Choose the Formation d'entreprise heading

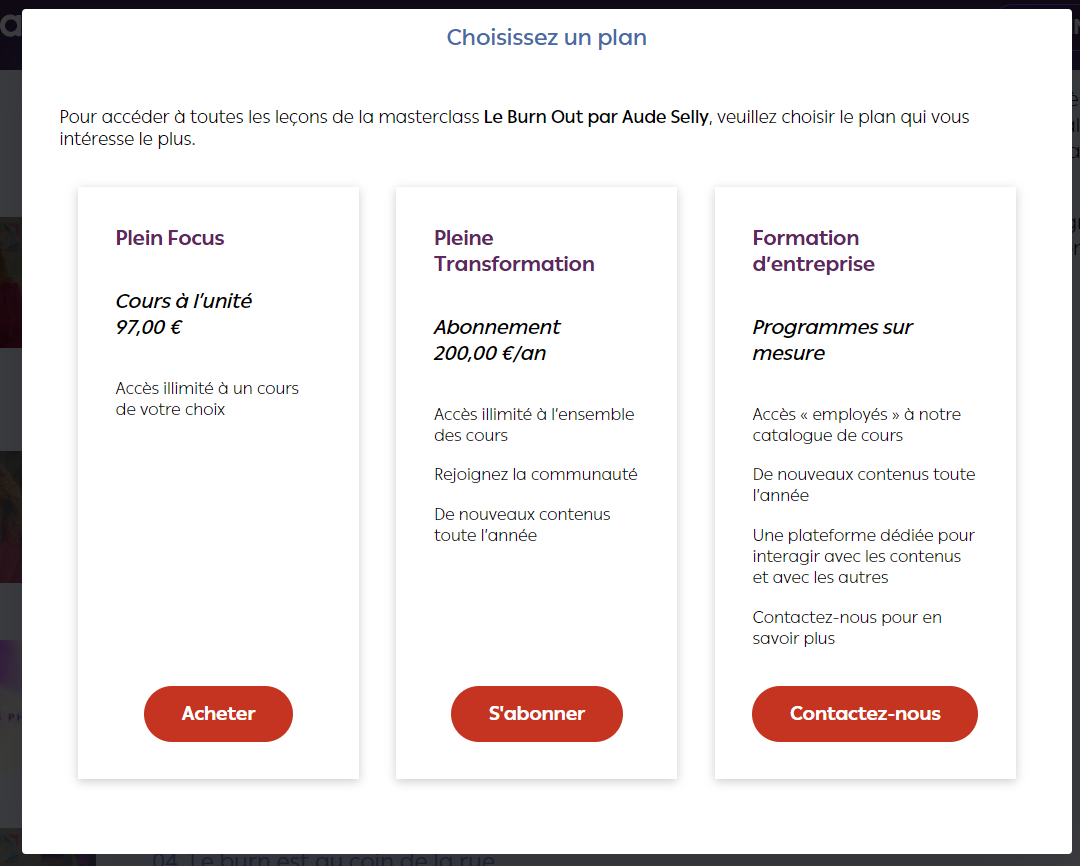pos(813,251)
